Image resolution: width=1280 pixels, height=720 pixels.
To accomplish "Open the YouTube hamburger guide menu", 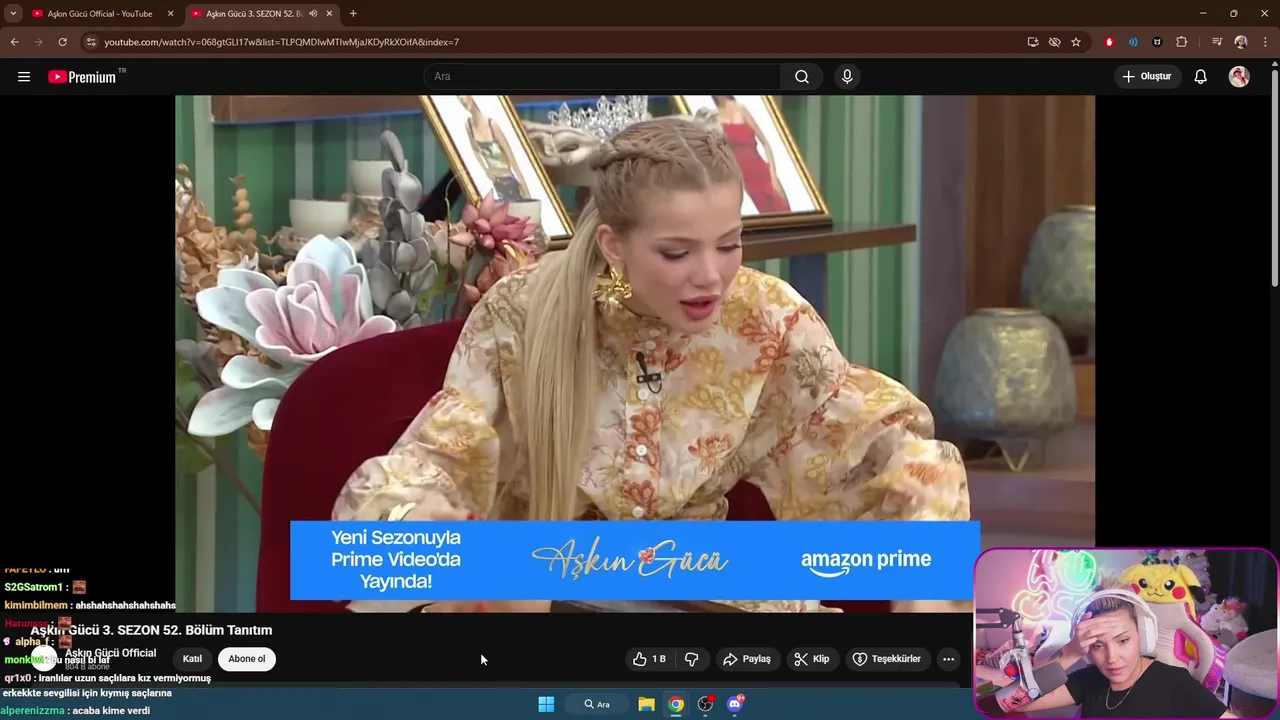I will point(24,77).
